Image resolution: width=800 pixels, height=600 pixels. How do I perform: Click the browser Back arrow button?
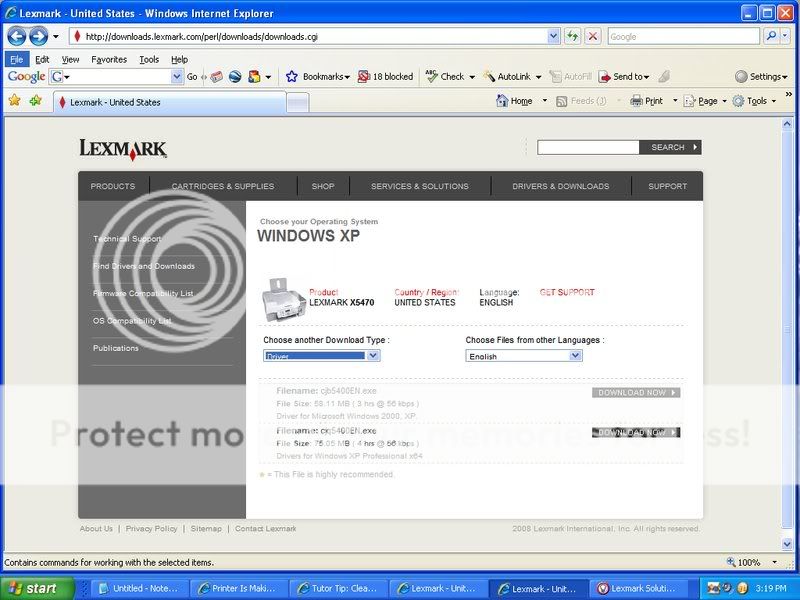pyautogui.click(x=16, y=36)
